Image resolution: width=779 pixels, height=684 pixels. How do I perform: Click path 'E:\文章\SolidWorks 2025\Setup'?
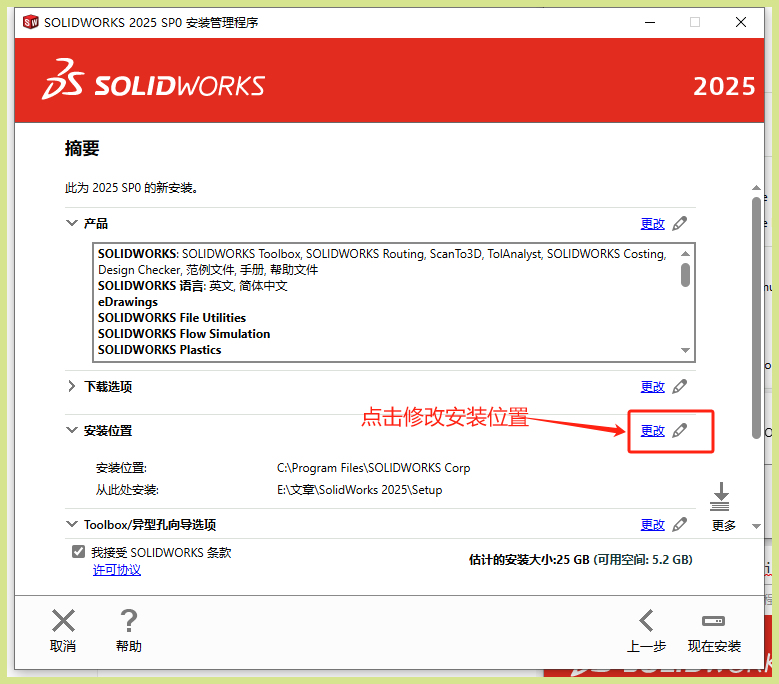coord(360,490)
